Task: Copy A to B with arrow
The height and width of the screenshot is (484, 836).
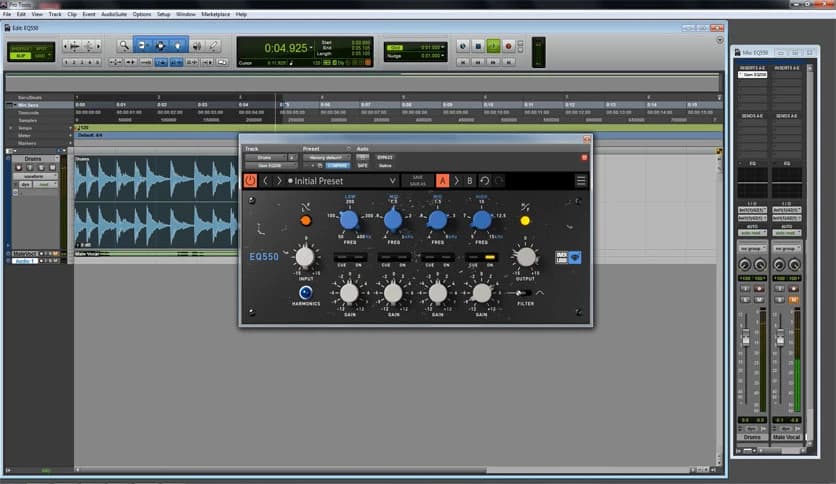Action: 456,181
